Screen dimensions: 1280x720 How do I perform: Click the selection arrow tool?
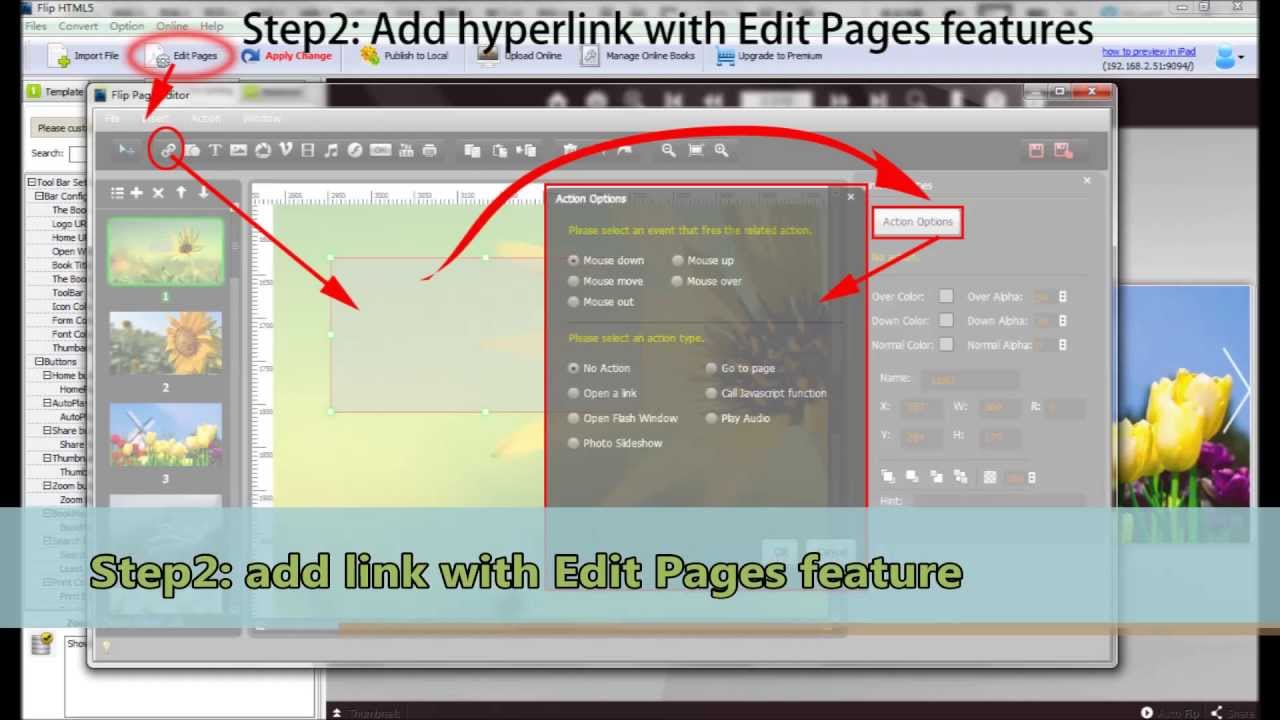click(x=126, y=150)
